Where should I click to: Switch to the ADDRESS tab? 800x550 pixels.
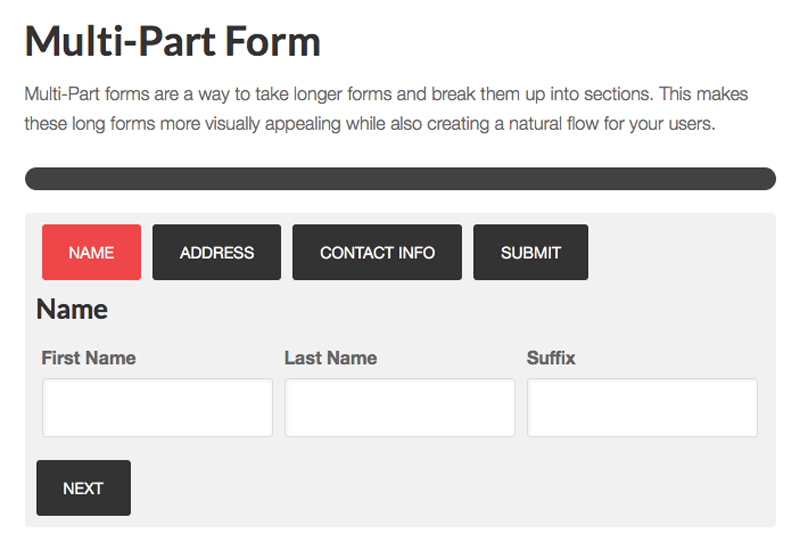(217, 252)
